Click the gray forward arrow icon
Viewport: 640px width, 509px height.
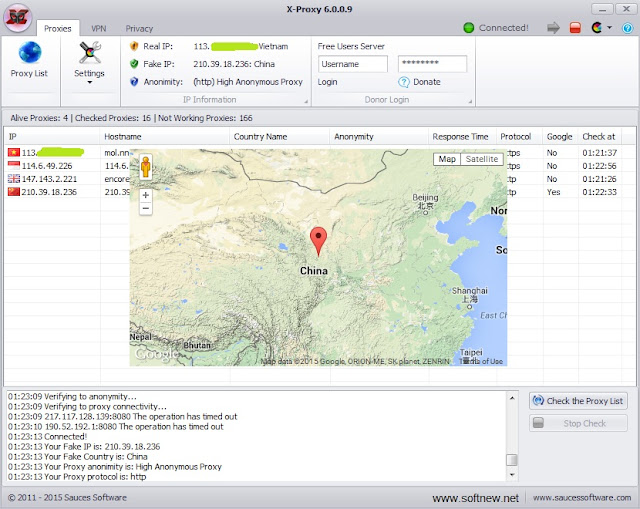coord(553,28)
